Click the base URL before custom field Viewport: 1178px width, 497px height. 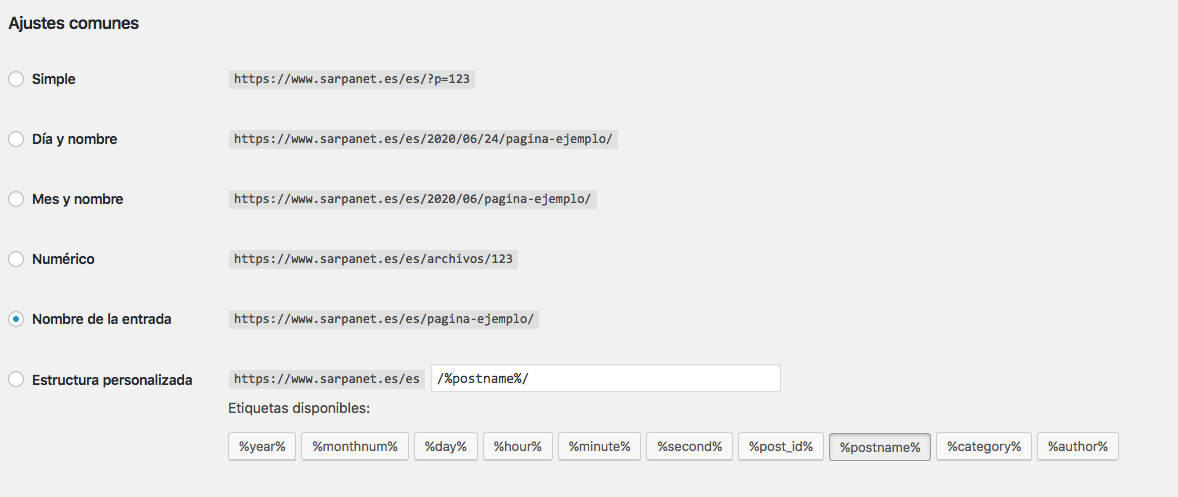tap(327, 379)
